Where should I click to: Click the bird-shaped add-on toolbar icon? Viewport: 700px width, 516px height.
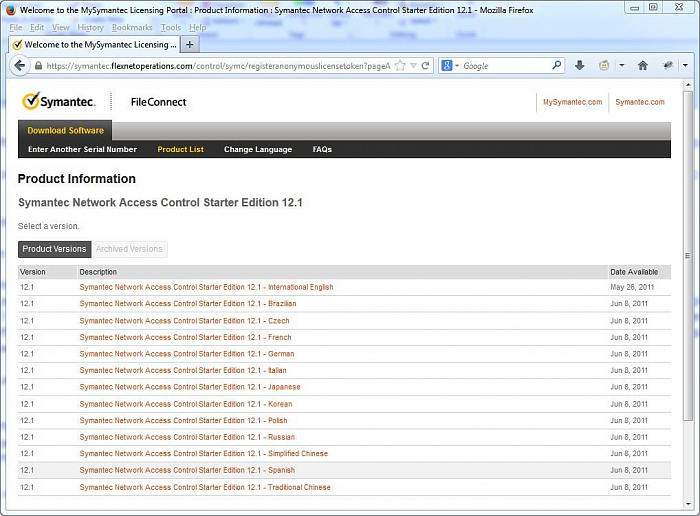668,66
